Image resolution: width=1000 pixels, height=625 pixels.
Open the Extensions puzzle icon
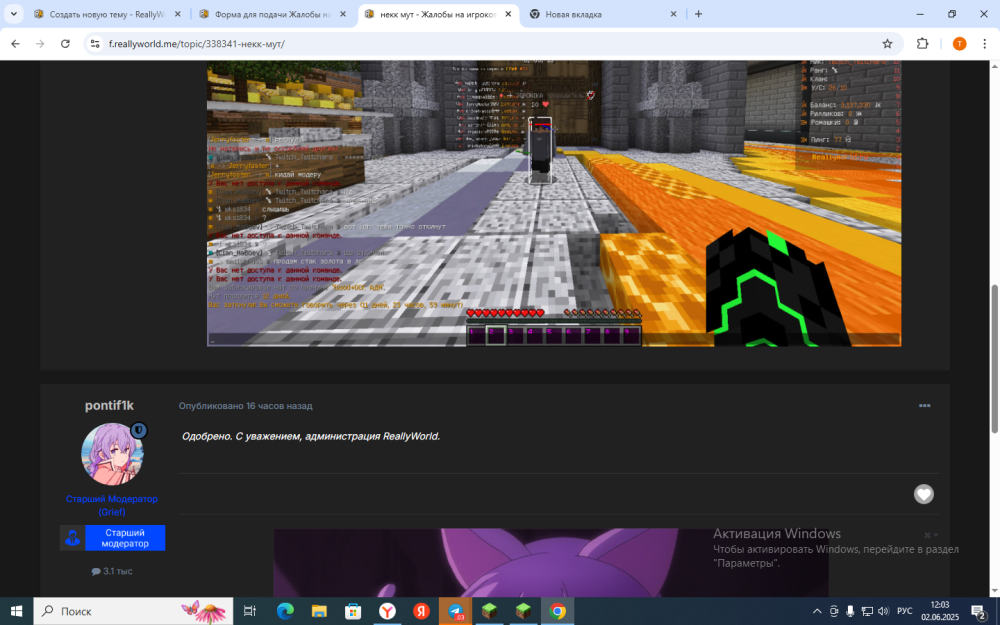coord(922,43)
